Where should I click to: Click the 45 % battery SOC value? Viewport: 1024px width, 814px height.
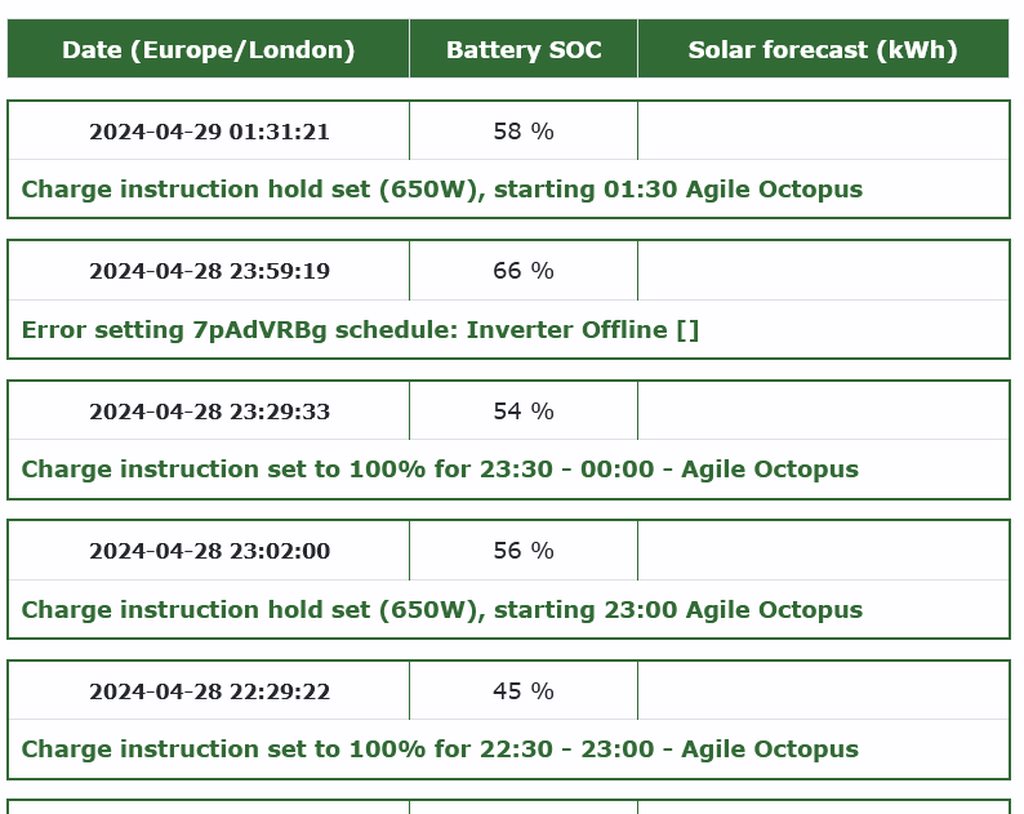(x=523, y=691)
